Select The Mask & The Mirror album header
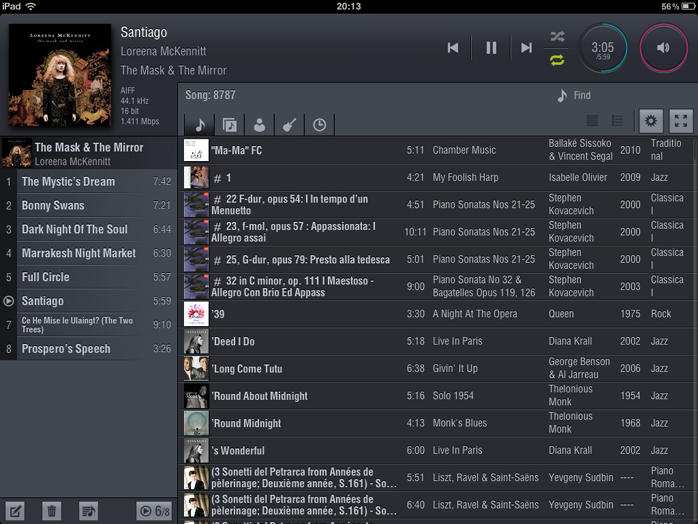 pyautogui.click(x=89, y=153)
